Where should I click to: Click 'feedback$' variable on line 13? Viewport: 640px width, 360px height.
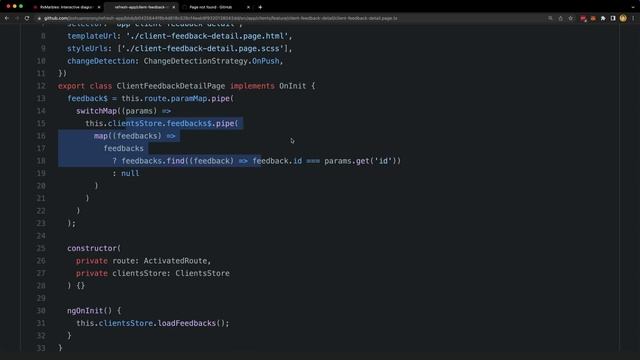88,98
